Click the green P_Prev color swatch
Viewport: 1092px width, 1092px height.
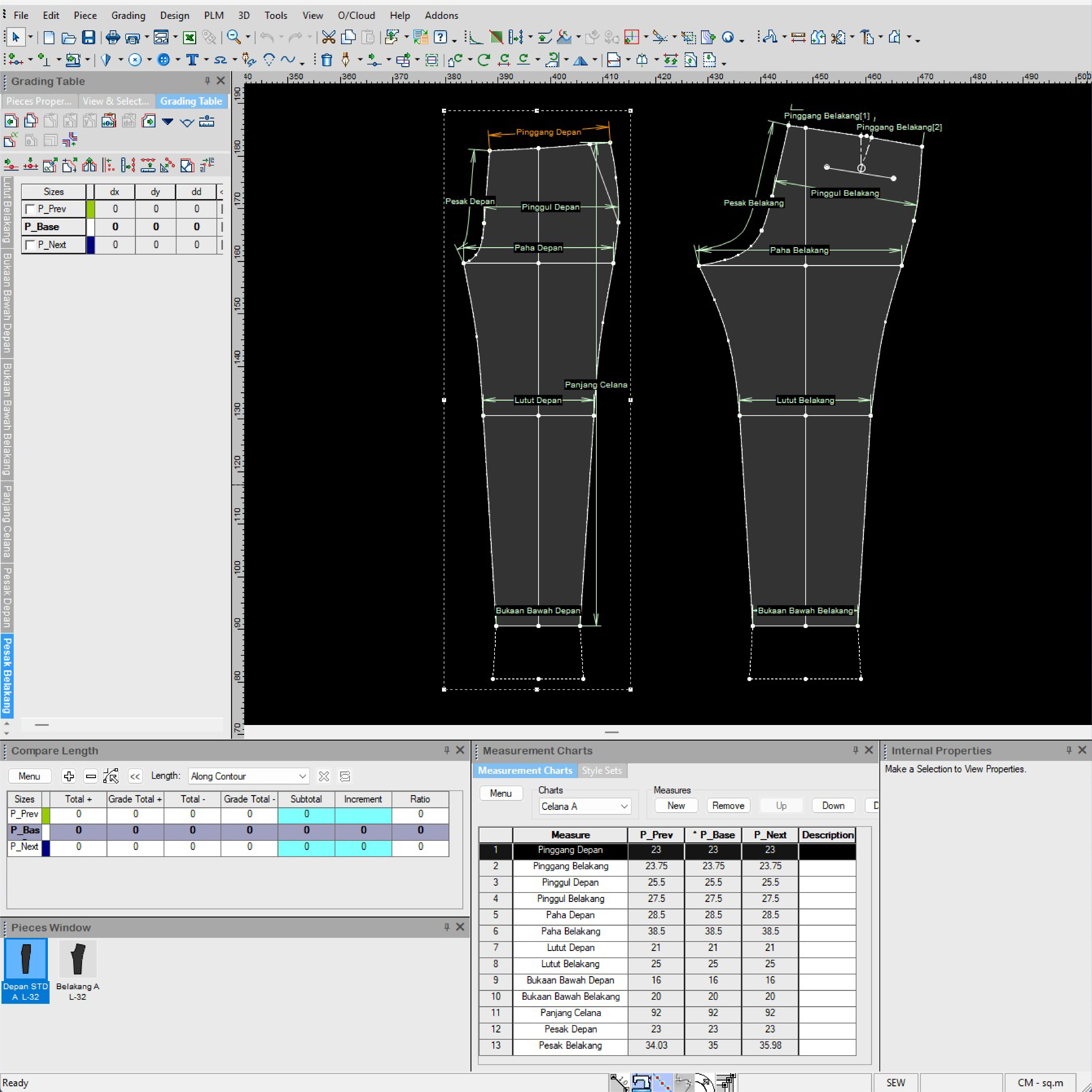coord(90,209)
